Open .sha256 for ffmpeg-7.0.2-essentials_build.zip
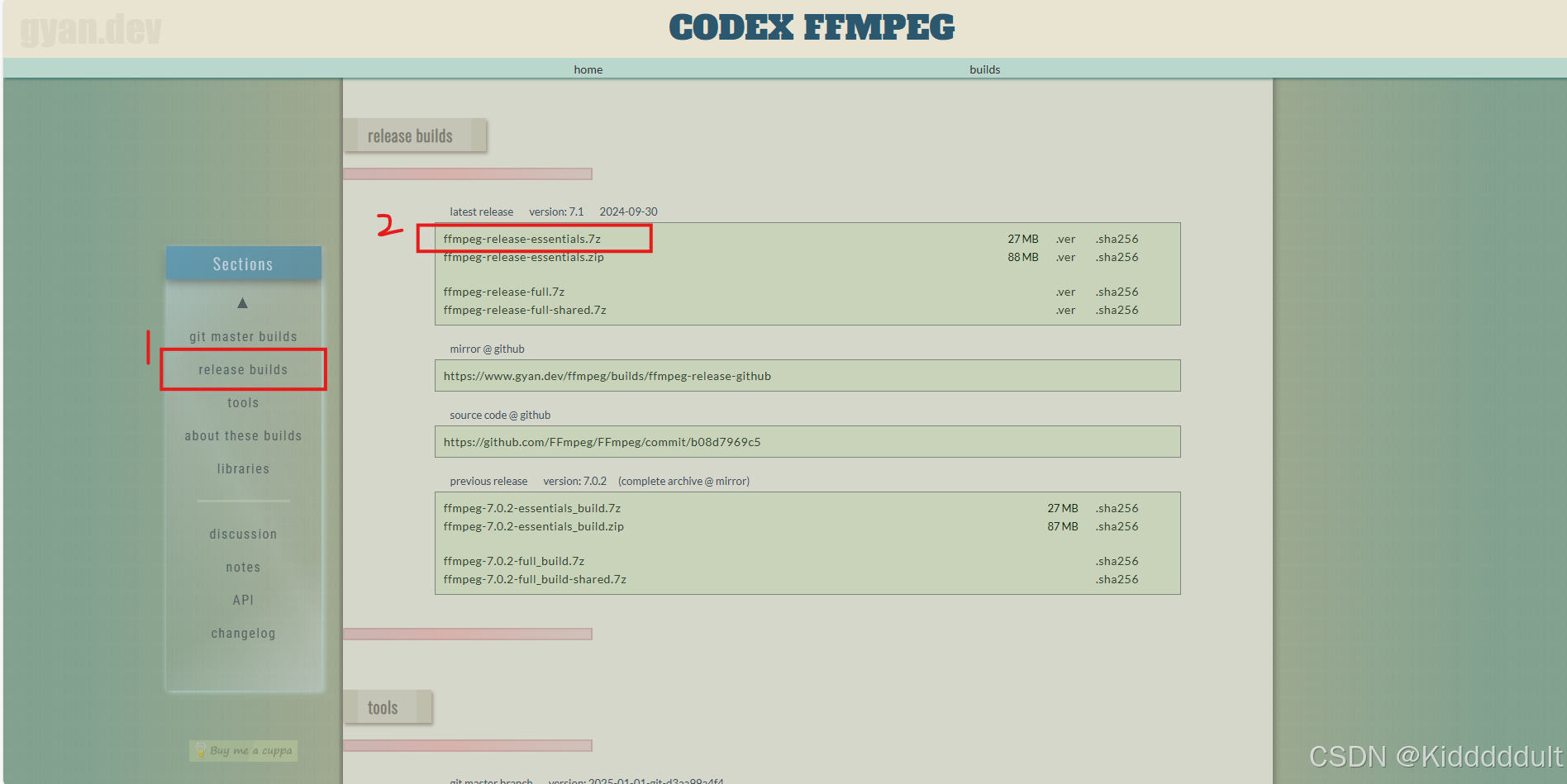 pyautogui.click(x=1117, y=526)
